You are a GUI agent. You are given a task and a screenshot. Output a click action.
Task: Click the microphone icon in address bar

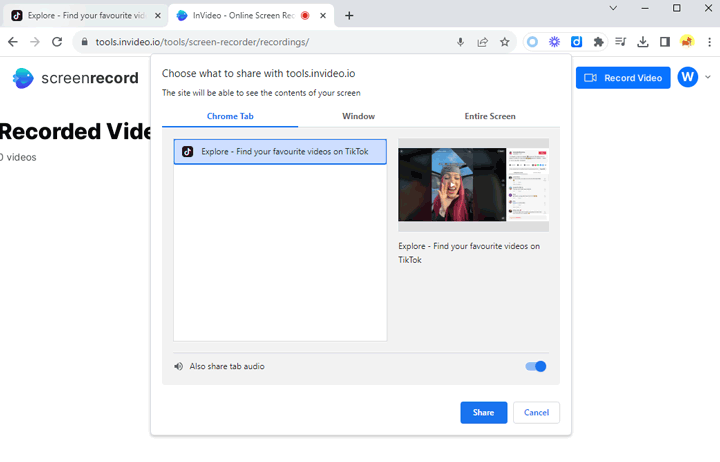(x=461, y=42)
